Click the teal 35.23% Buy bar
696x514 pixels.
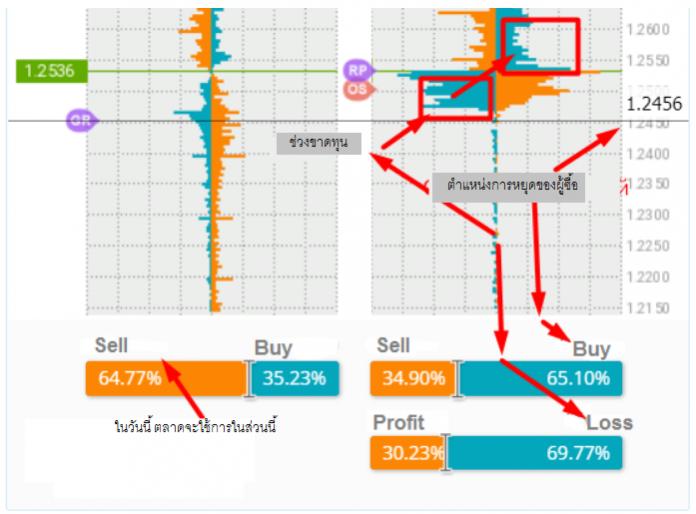coord(296,378)
